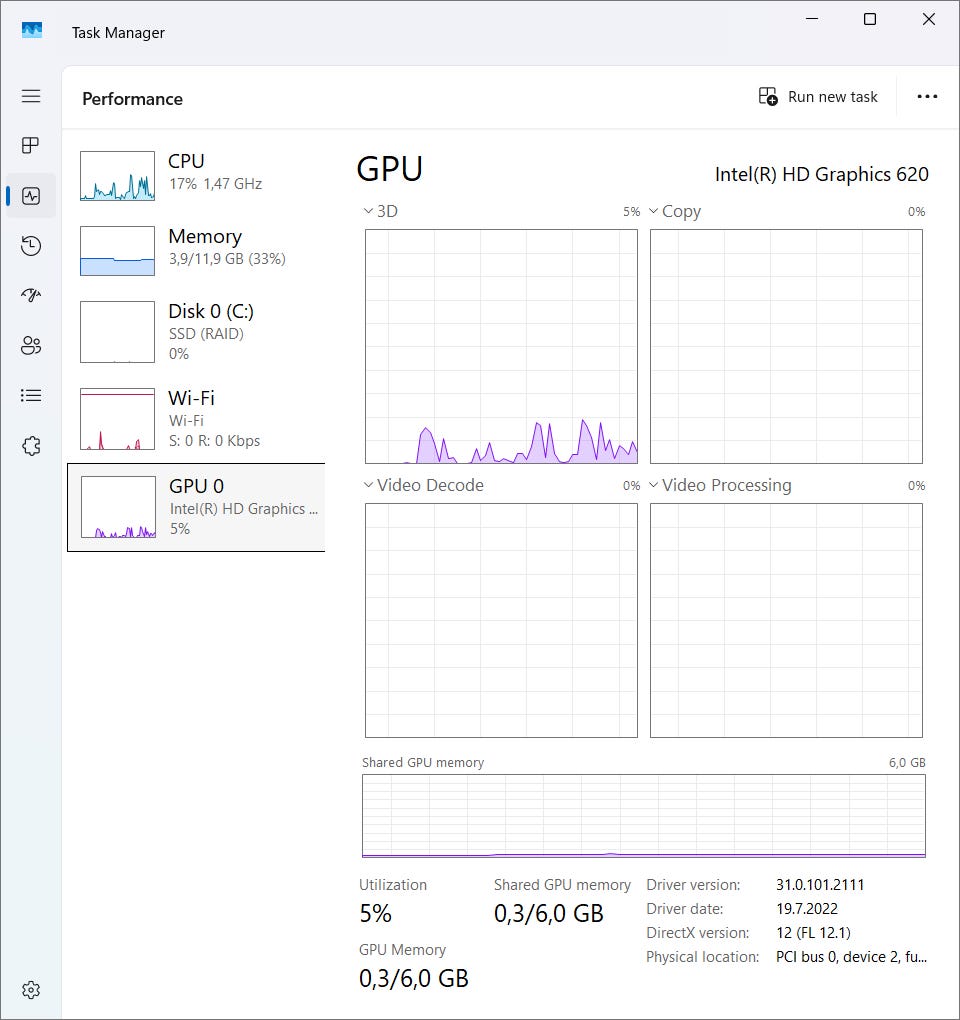Click the empty Copy engine graph area
The width and height of the screenshot is (960, 1020).
(x=786, y=346)
